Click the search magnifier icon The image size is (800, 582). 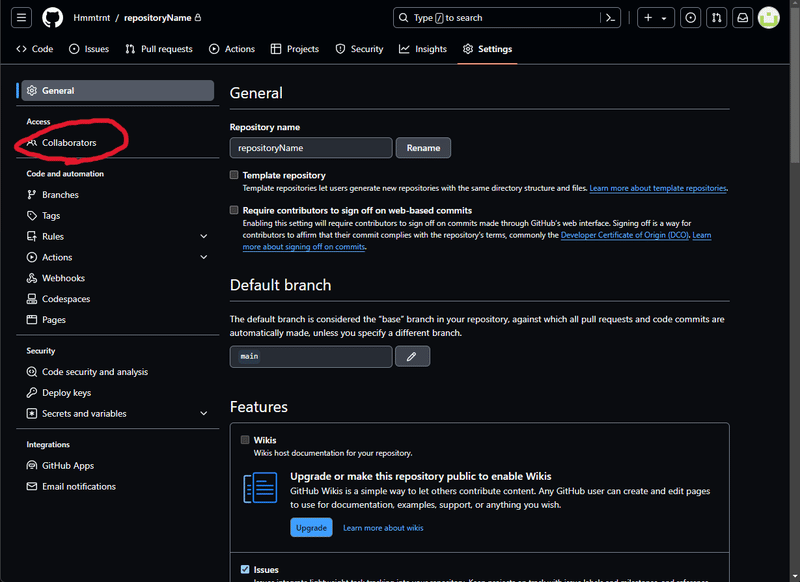(x=404, y=18)
